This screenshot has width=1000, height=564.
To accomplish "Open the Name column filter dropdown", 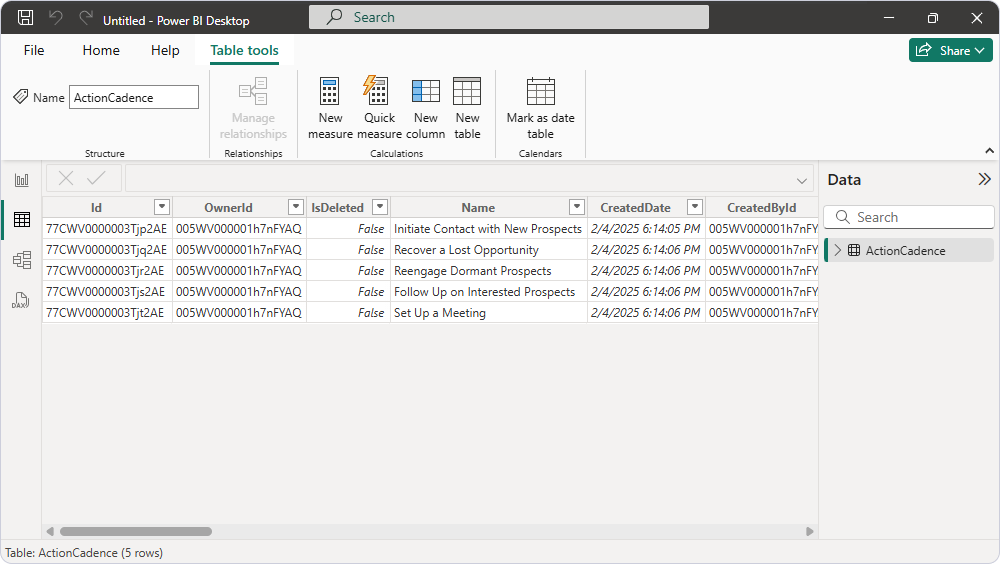I will coord(577,207).
